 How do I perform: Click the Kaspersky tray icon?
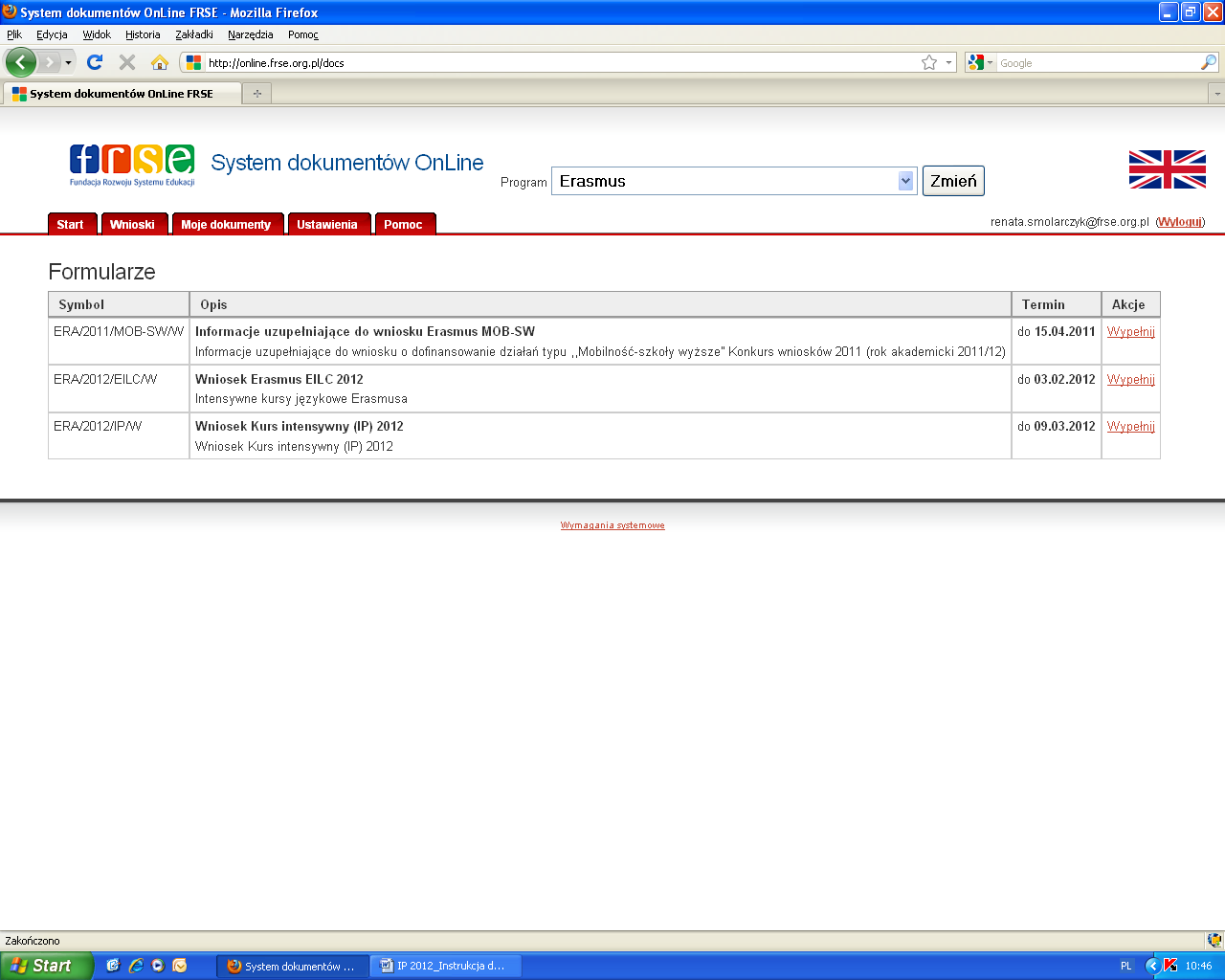point(1170,966)
